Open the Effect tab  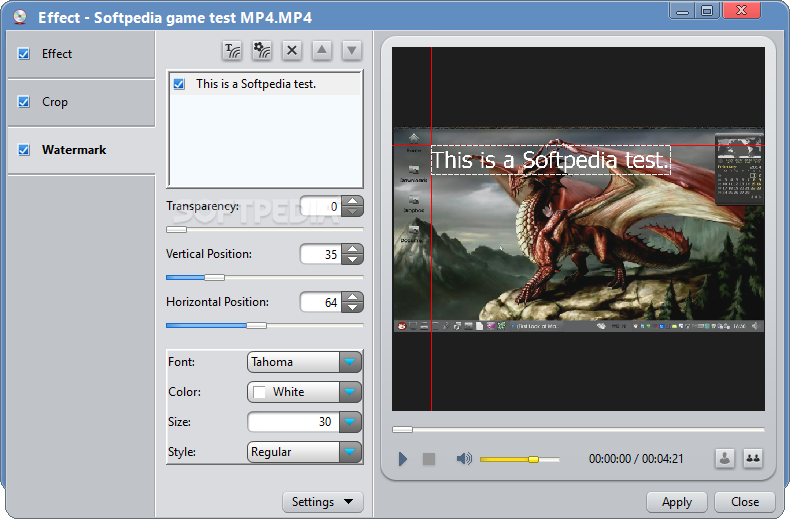[x=81, y=54]
